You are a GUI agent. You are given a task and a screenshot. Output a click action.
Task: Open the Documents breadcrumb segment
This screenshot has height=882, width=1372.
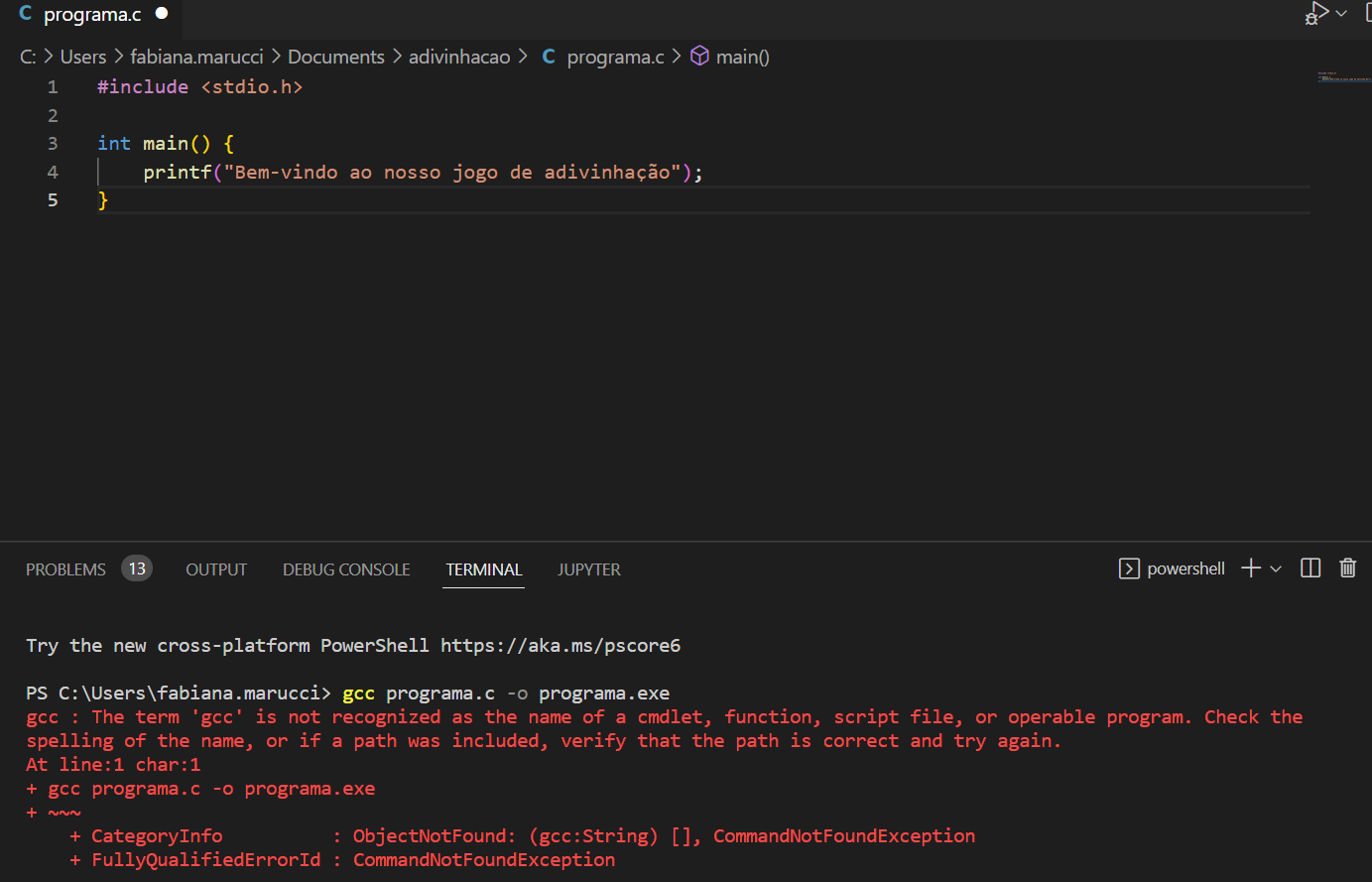tap(336, 57)
